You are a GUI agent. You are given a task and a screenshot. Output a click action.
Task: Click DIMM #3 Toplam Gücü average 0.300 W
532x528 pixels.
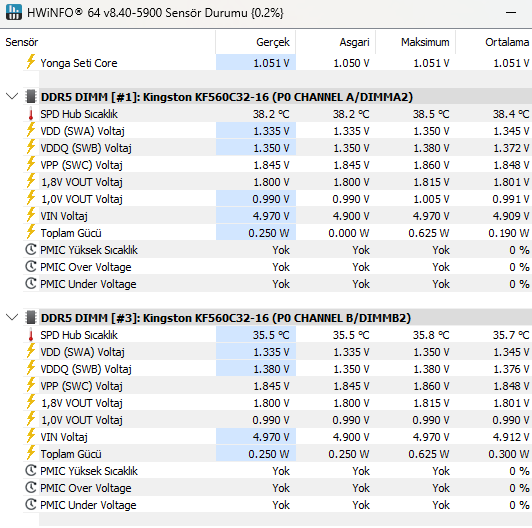(x=509, y=454)
